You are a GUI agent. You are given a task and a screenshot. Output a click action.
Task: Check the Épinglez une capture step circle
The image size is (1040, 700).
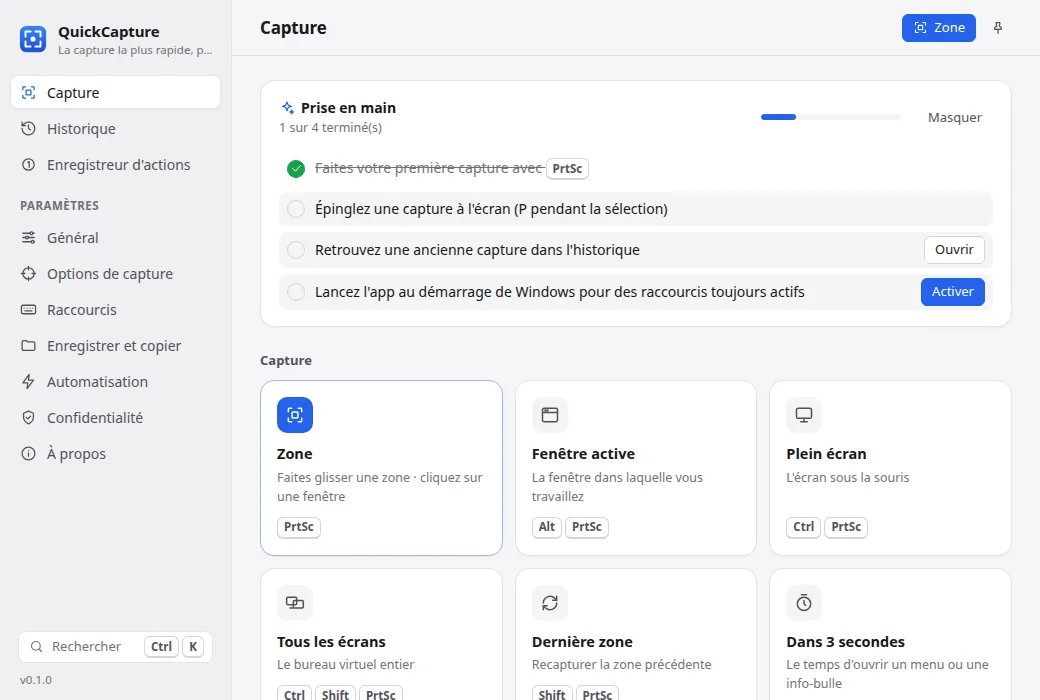296,209
